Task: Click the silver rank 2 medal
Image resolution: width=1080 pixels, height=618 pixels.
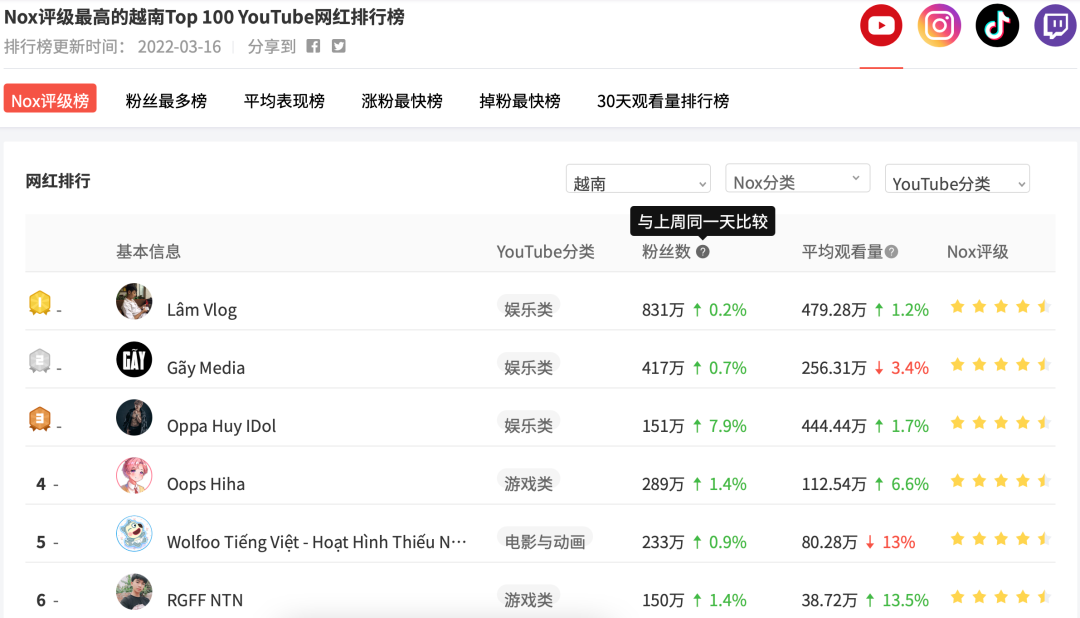Action: click(40, 360)
